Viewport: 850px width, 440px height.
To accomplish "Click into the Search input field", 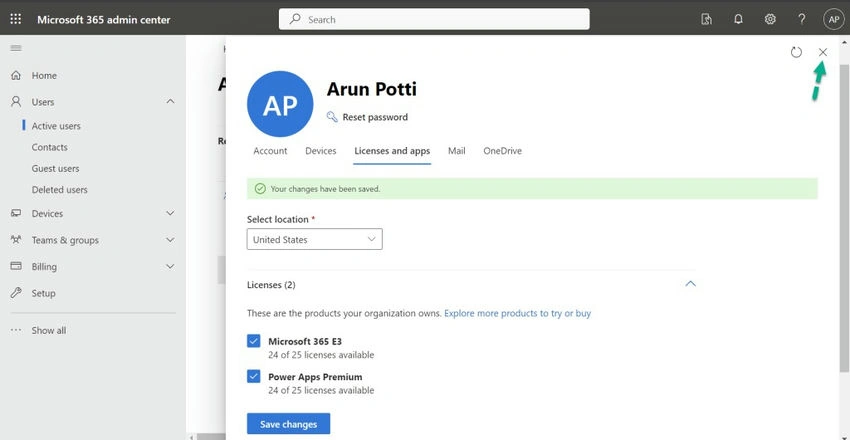I will coord(434,19).
